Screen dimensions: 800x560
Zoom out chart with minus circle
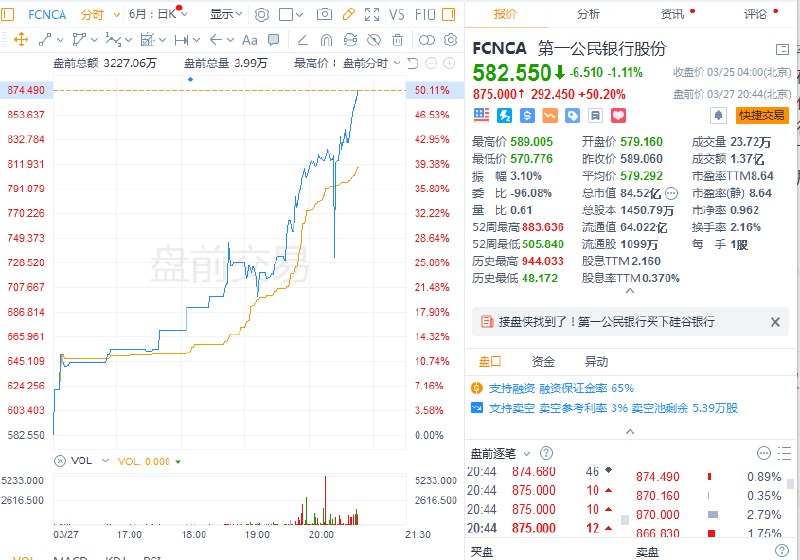pyautogui.click(x=431, y=63)
